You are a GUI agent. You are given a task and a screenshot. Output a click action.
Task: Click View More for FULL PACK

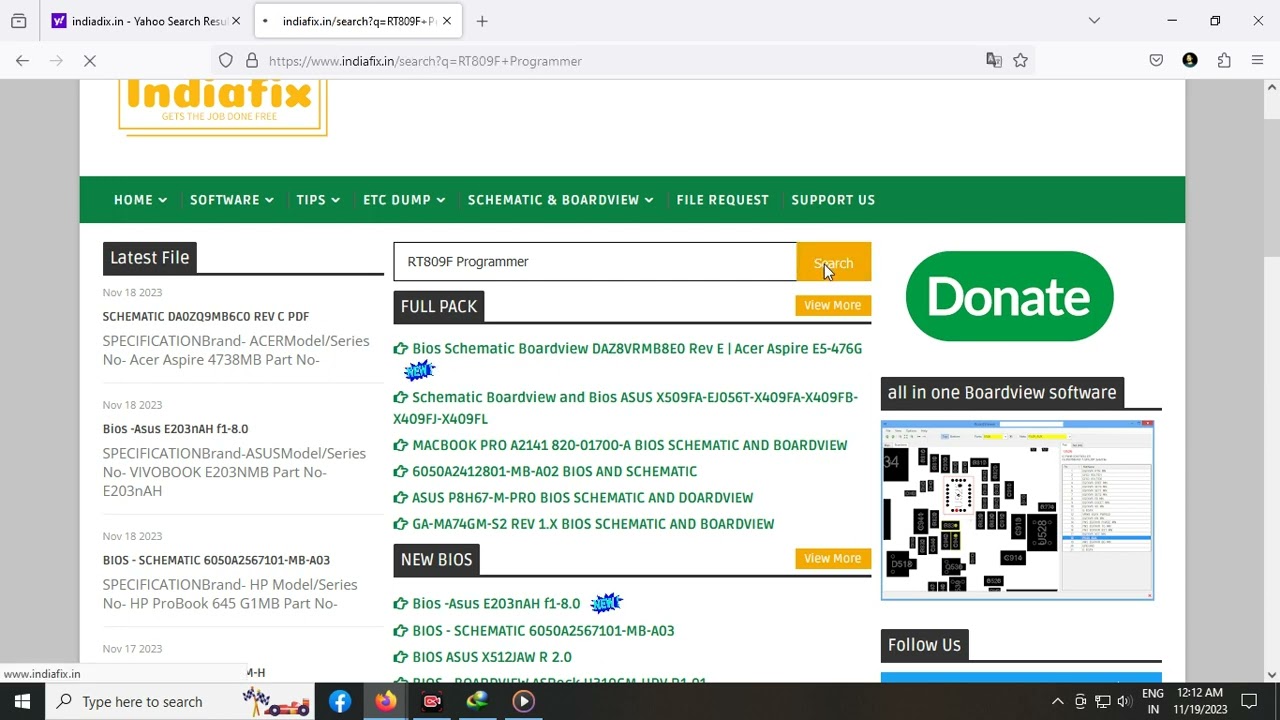pyautogui.click(x=832, y=305)
